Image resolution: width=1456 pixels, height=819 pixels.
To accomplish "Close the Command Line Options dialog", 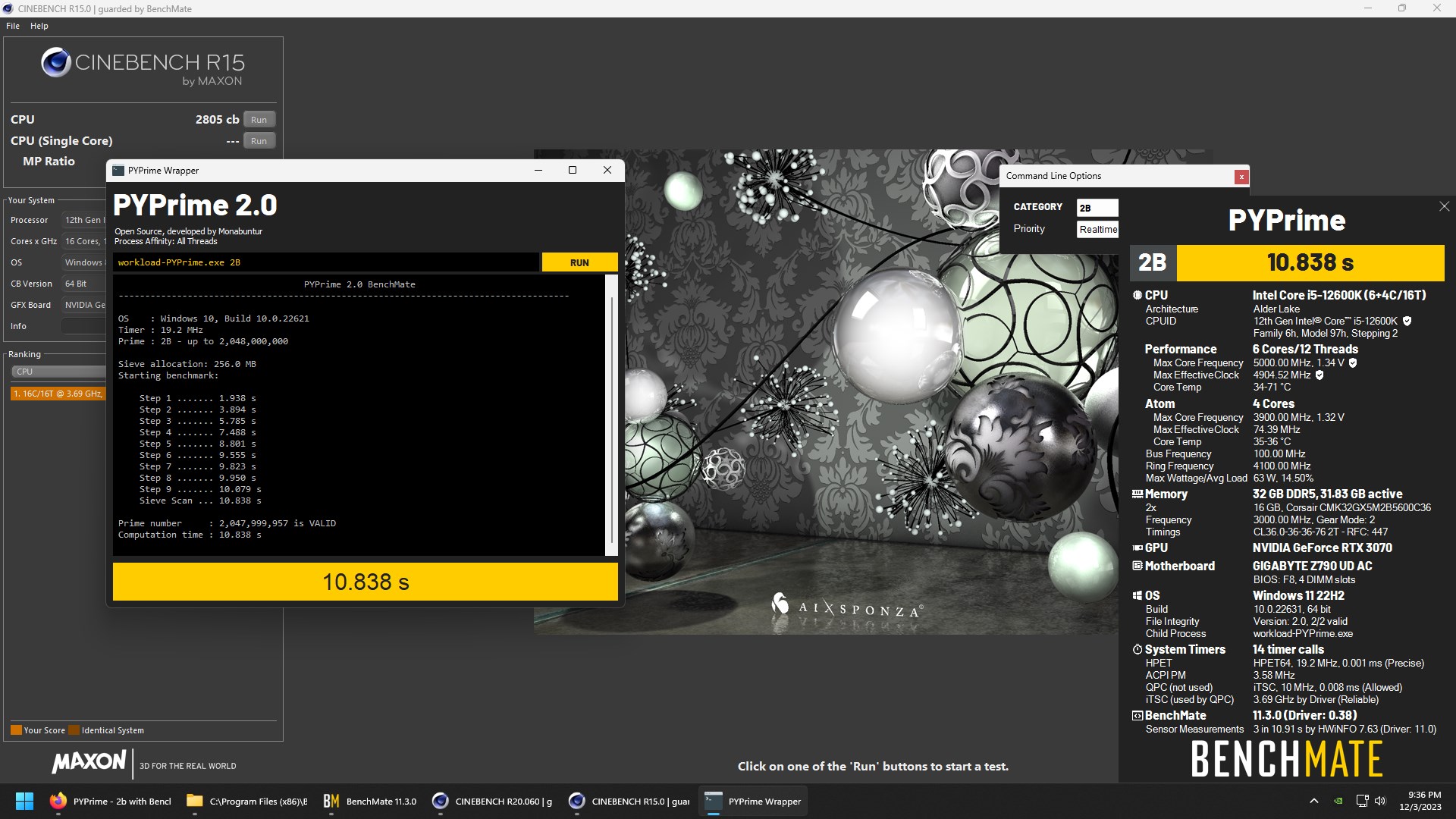I will (x=1241, y=177).
